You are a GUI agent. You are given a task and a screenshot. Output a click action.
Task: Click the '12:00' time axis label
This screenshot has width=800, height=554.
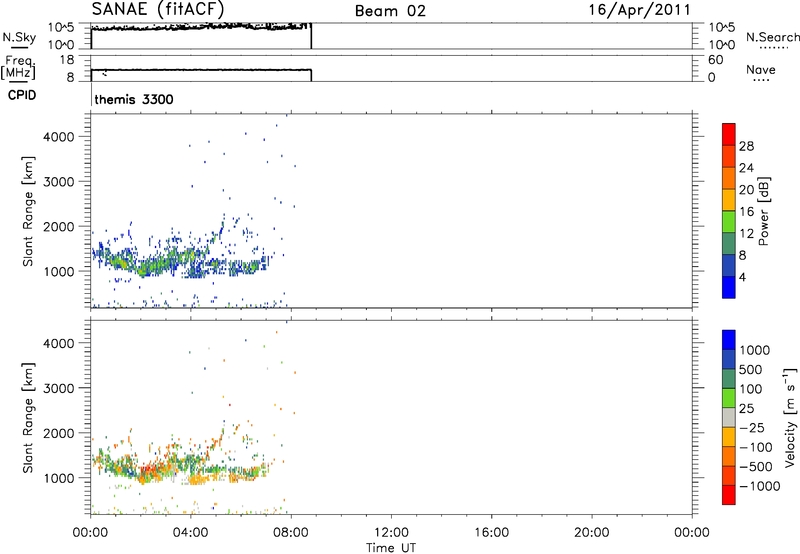391,532
